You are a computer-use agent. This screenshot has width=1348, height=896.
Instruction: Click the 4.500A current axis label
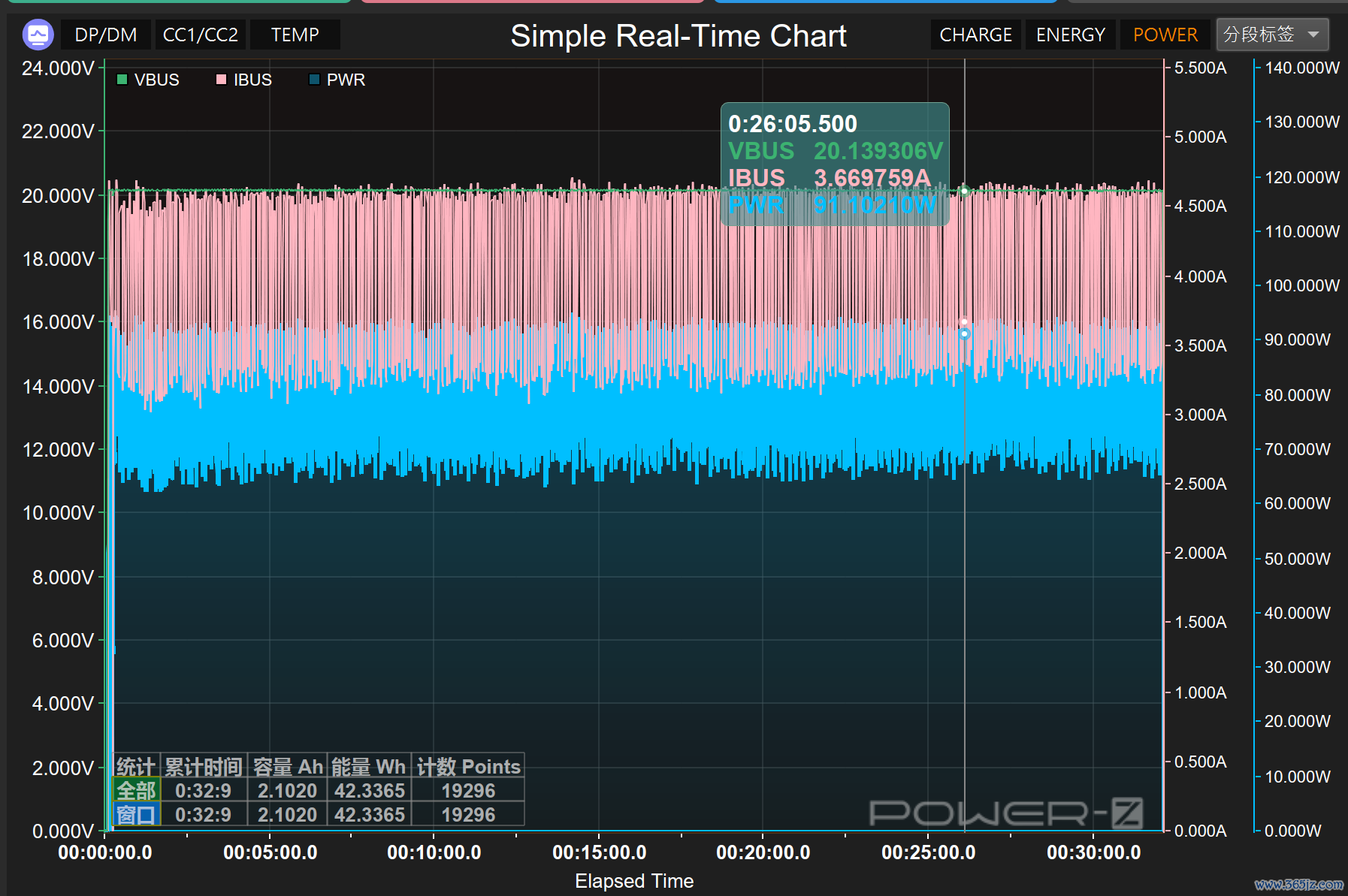pos(1200,206)
